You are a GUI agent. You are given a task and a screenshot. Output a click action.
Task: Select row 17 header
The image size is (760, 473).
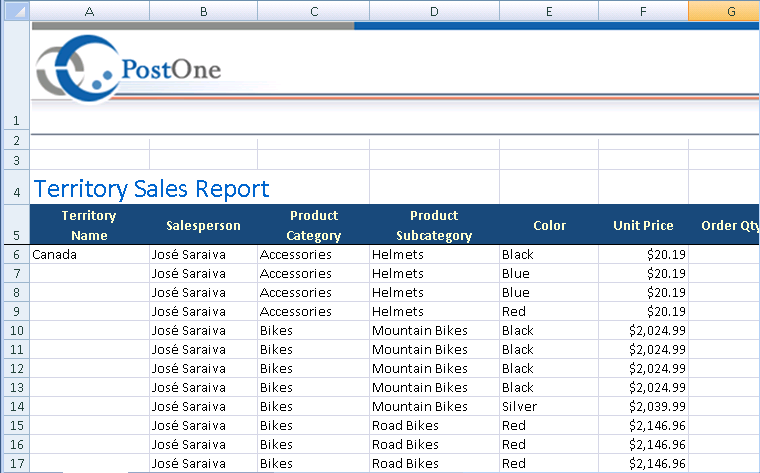16,463
